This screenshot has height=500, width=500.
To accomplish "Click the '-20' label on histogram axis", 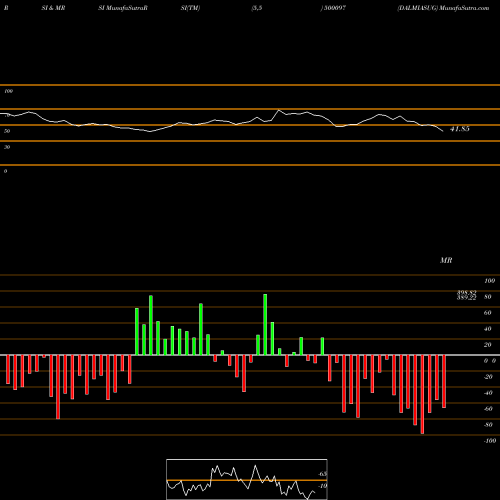I will pyautogui.click(x=488, y=377).
